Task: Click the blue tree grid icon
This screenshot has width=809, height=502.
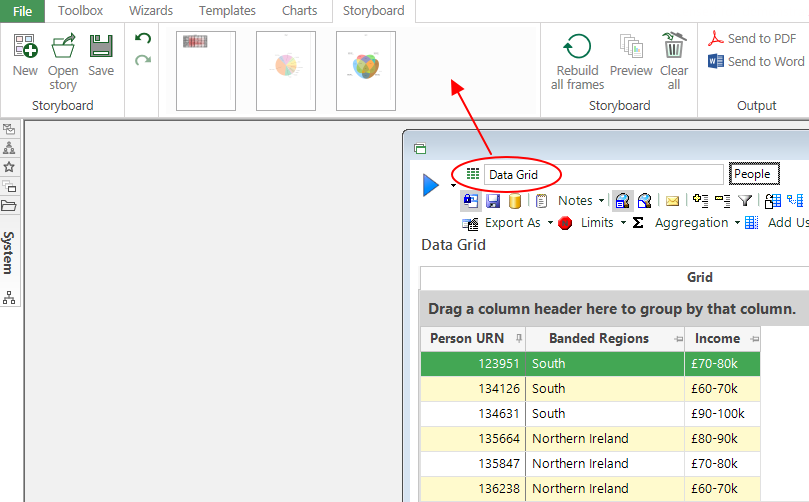Action: pos(795,200)
